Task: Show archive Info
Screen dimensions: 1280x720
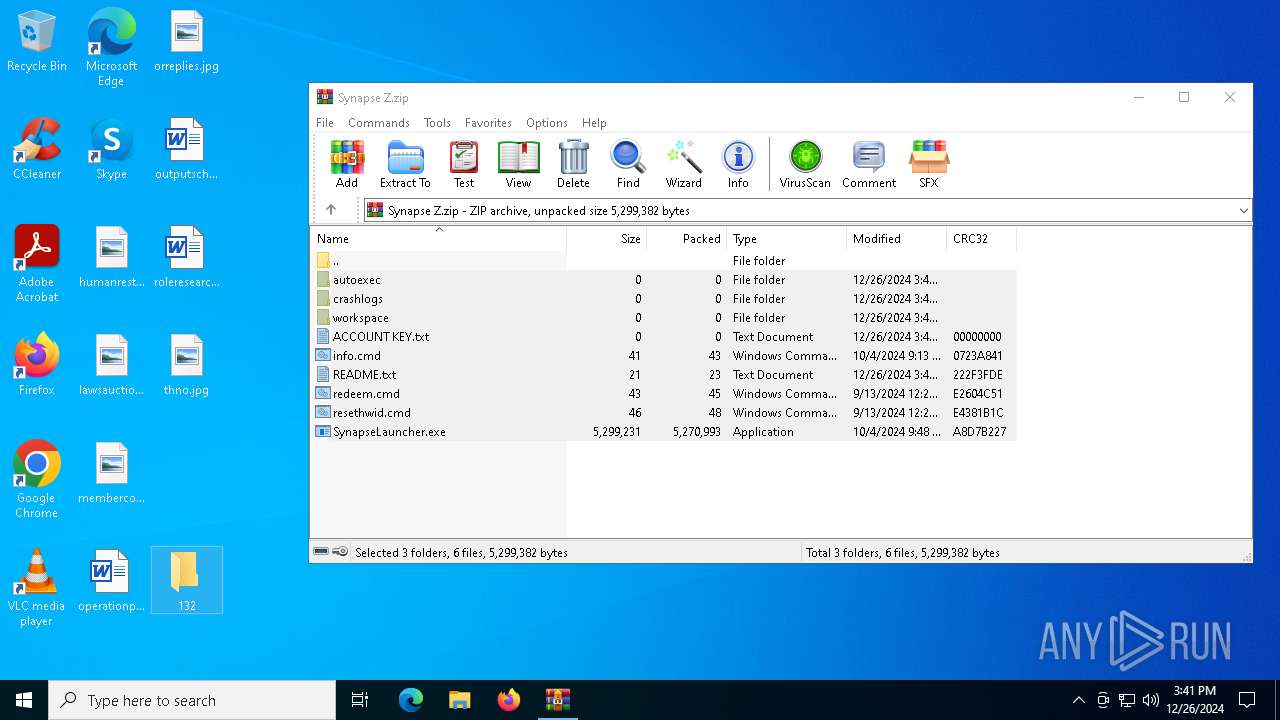Action: (738, 164)
